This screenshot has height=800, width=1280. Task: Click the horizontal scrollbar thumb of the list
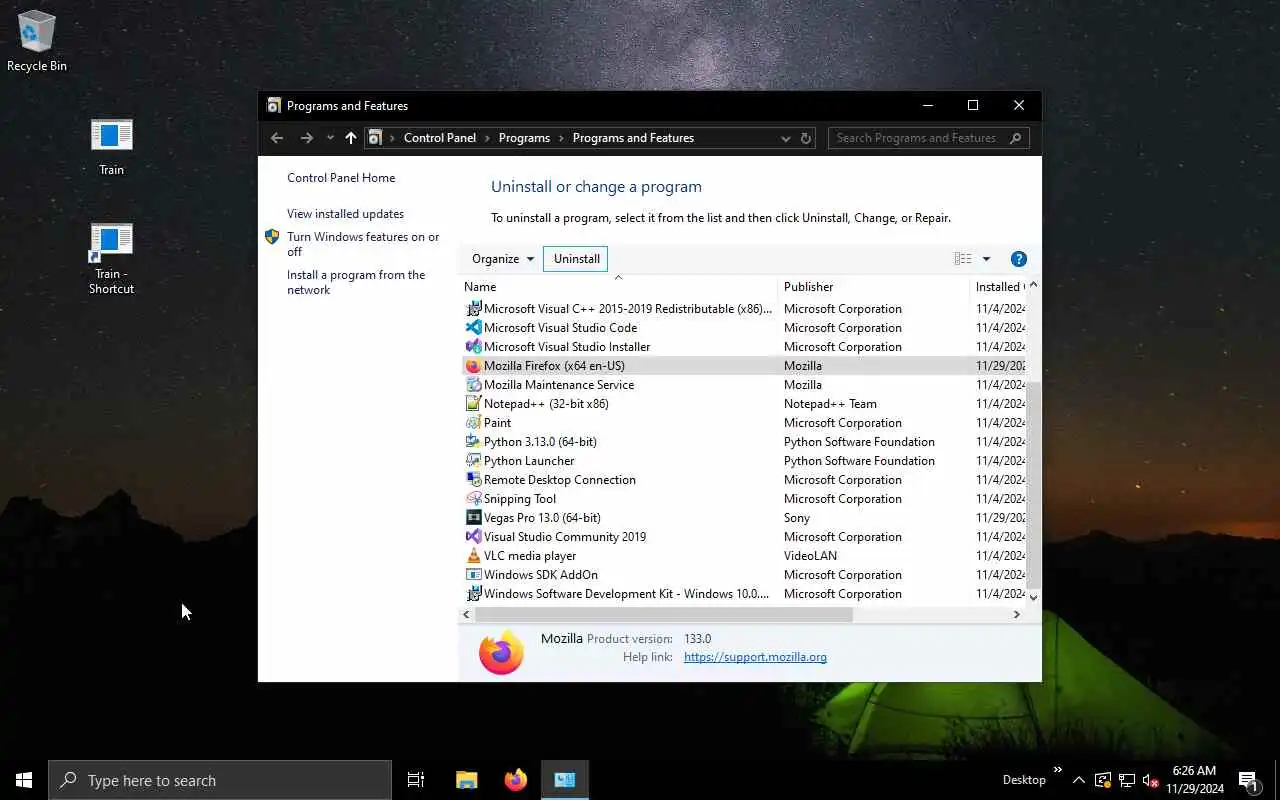(x=663, y=614)
